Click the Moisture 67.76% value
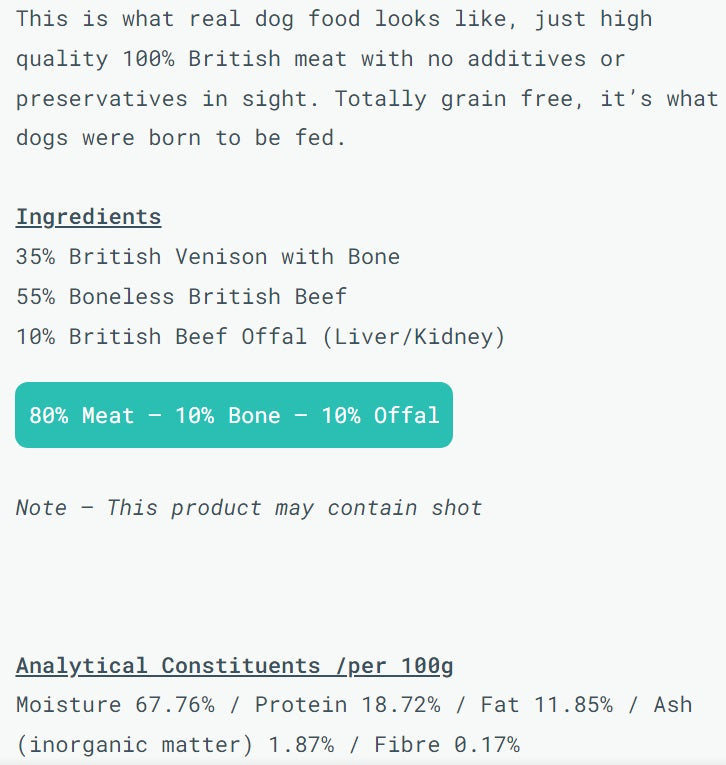Screen dimensions: 726x765 point(115,705)
